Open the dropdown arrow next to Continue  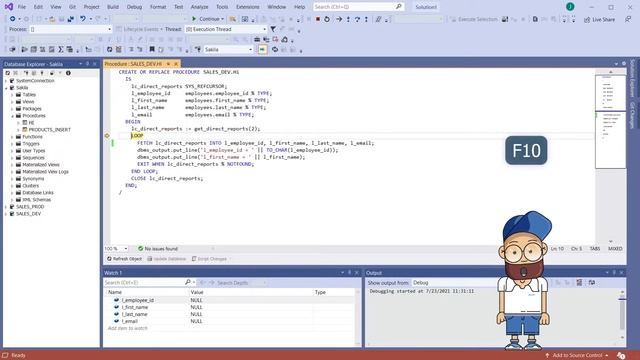point(222,19)
